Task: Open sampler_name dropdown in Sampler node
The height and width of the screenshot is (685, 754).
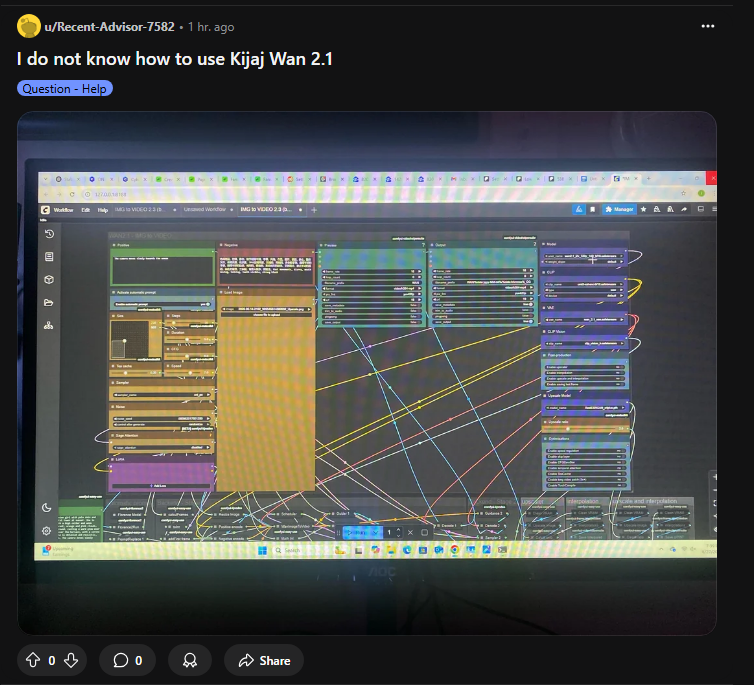Action: click(x=162, y=395)
